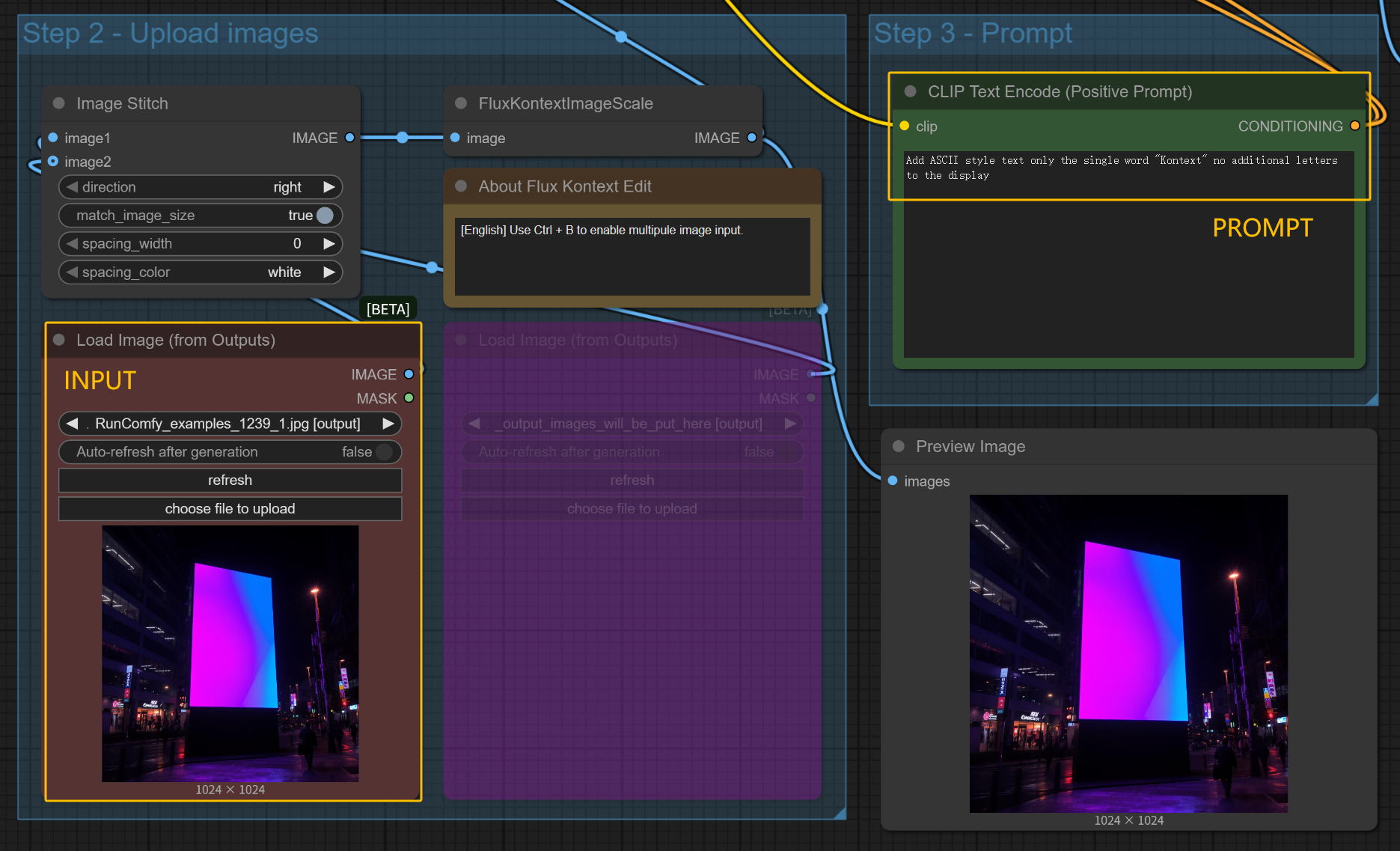The width and height of the screenshot is (1400, 851).
Task: Click choose file to upload in INPUT node
Action: [230, 509]
